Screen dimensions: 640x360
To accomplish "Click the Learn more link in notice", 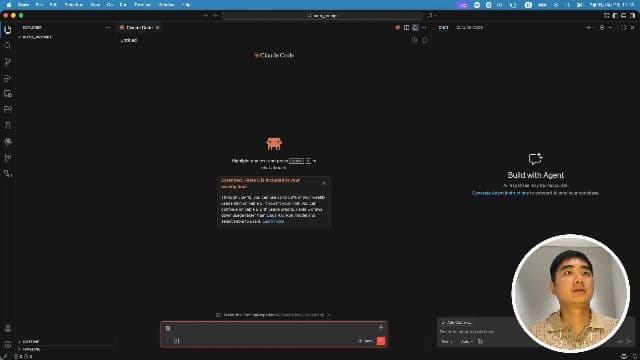I will (x=273, y=221).
